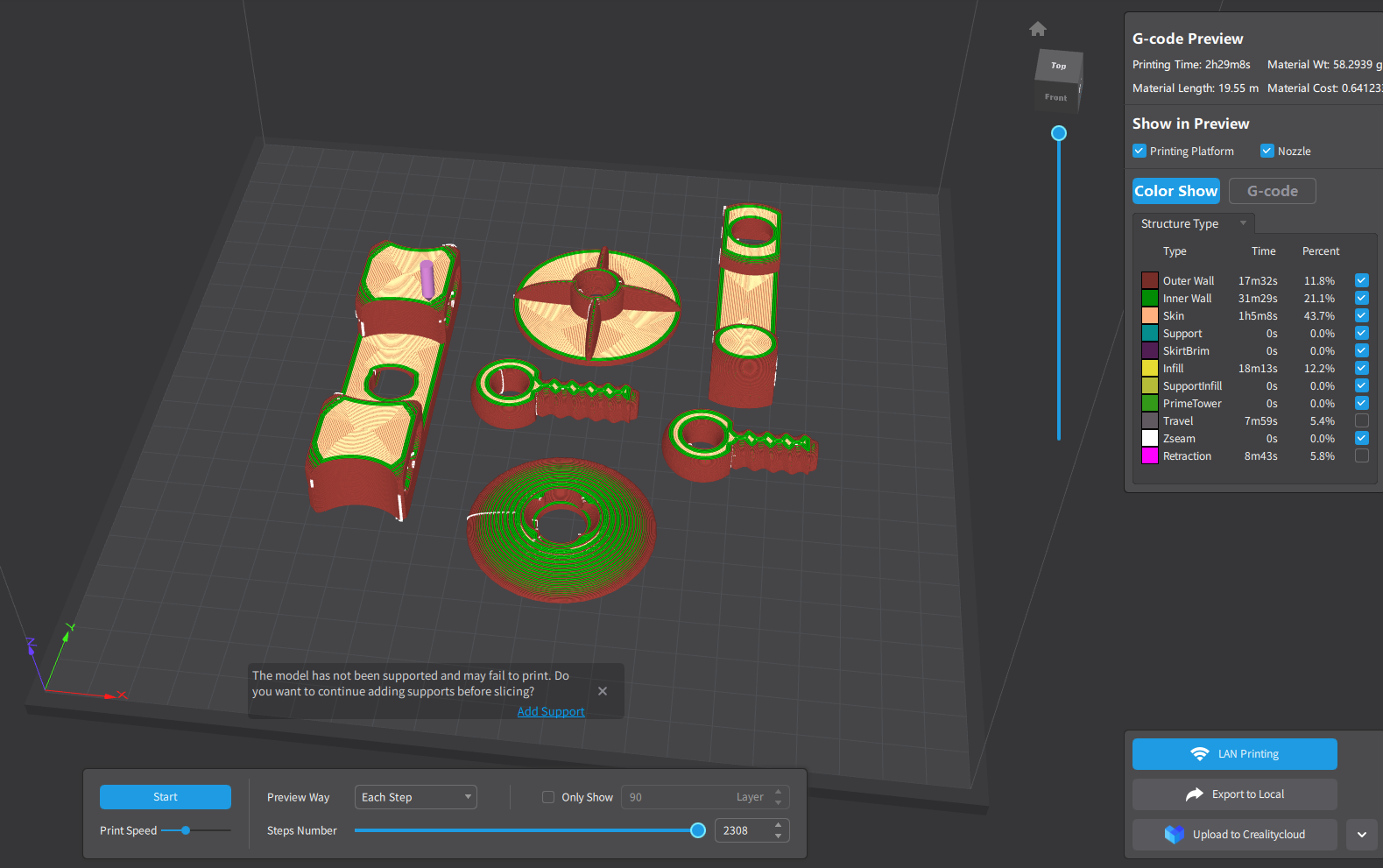The width and height of the screenshot is (1383, 868).
Task: Click the home view icon
Action: click(x=1038, y=29)
